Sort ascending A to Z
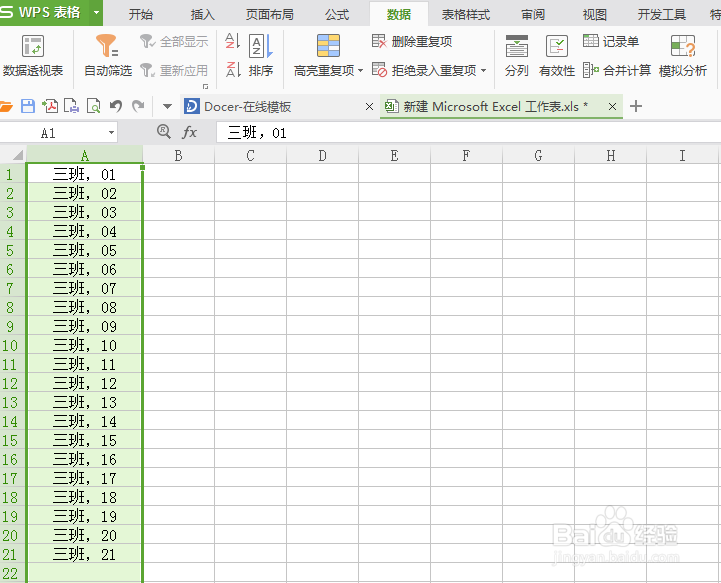 point(233,41)
